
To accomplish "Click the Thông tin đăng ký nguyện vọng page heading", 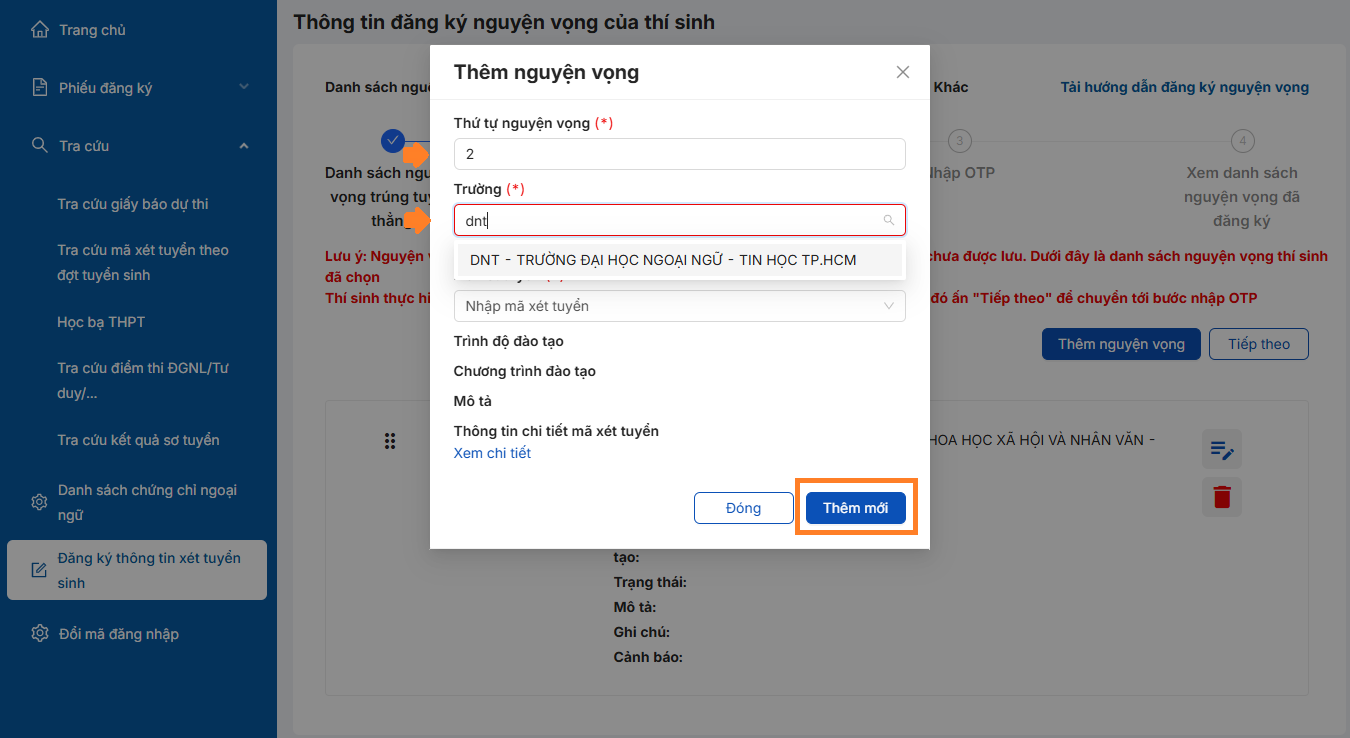I will (x=504, y=21).
